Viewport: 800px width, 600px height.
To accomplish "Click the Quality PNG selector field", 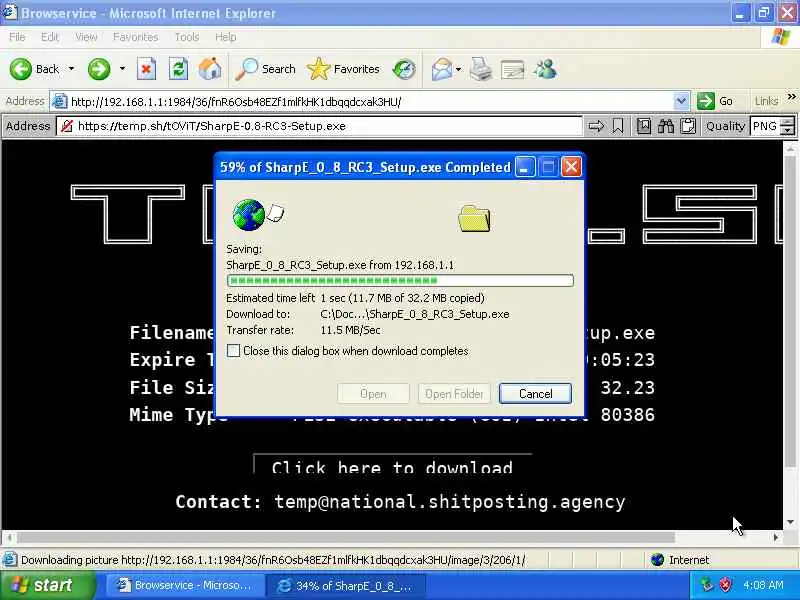I will 765,126.
